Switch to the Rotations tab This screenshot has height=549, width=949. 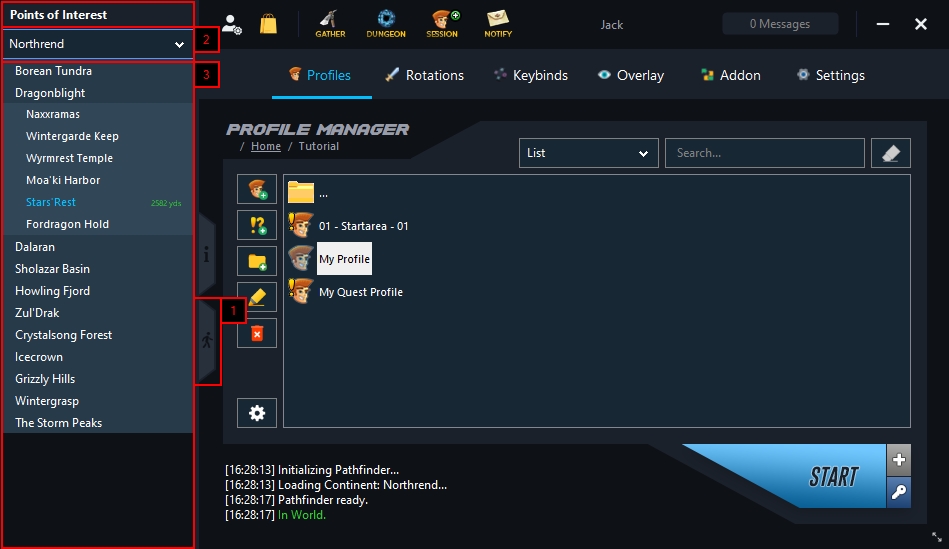pyautogui.click(x=424, y=75)
